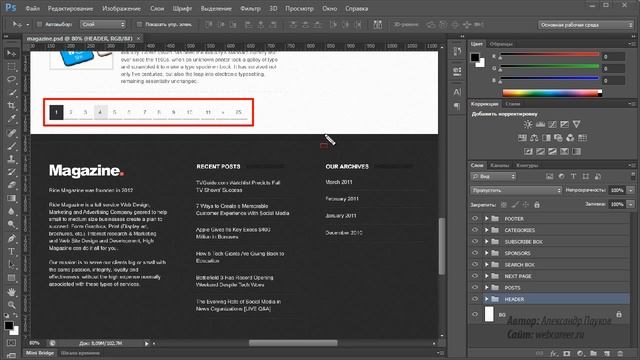Expand the FOOTER group triangle

(487, 219)
